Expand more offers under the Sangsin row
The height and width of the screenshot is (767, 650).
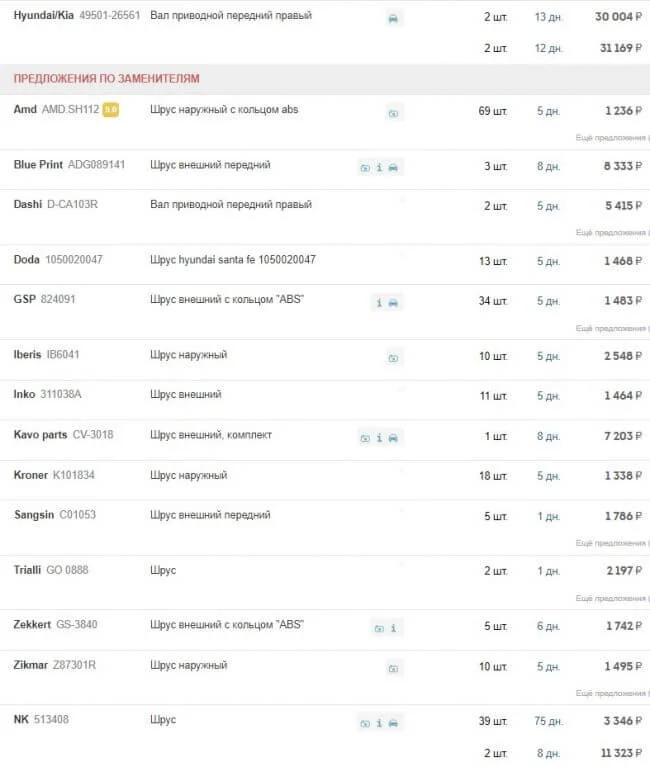tap(612, 543)
